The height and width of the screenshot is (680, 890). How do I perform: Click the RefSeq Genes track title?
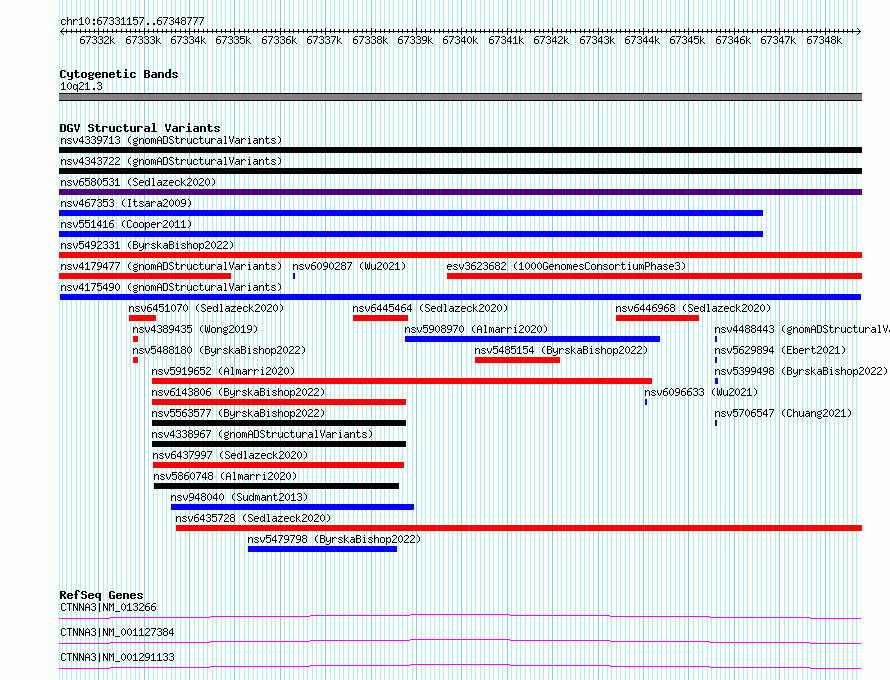coord(101,595)
